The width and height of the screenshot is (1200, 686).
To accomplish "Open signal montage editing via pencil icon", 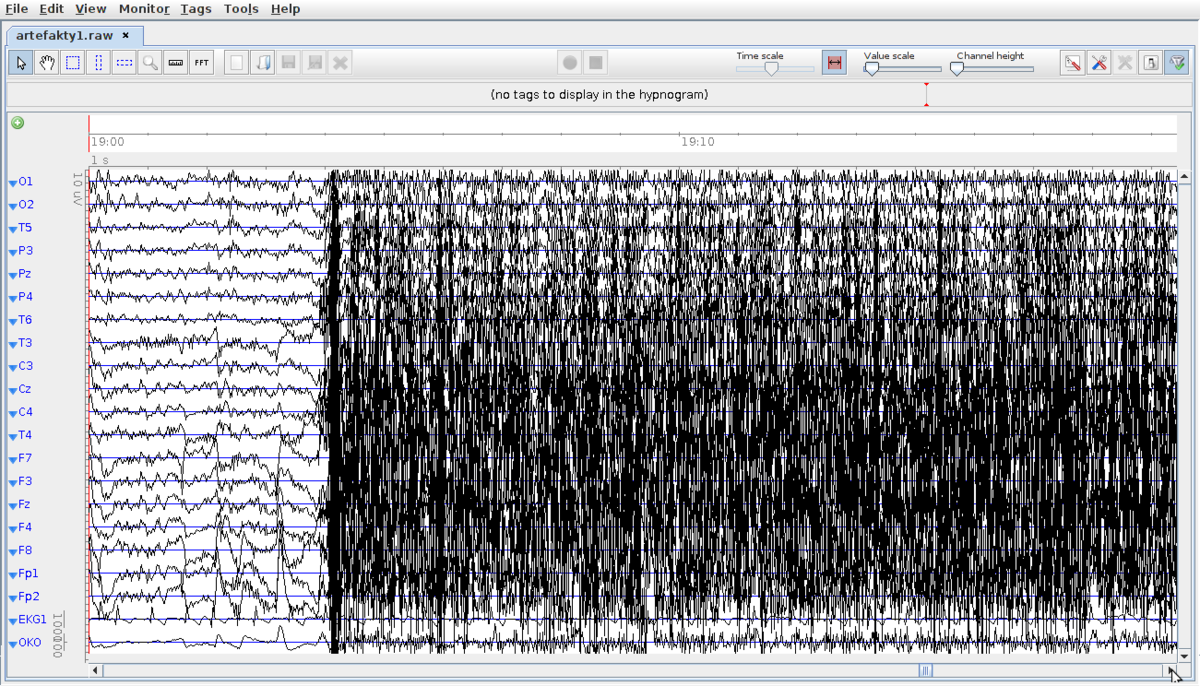I will 1071,62.
